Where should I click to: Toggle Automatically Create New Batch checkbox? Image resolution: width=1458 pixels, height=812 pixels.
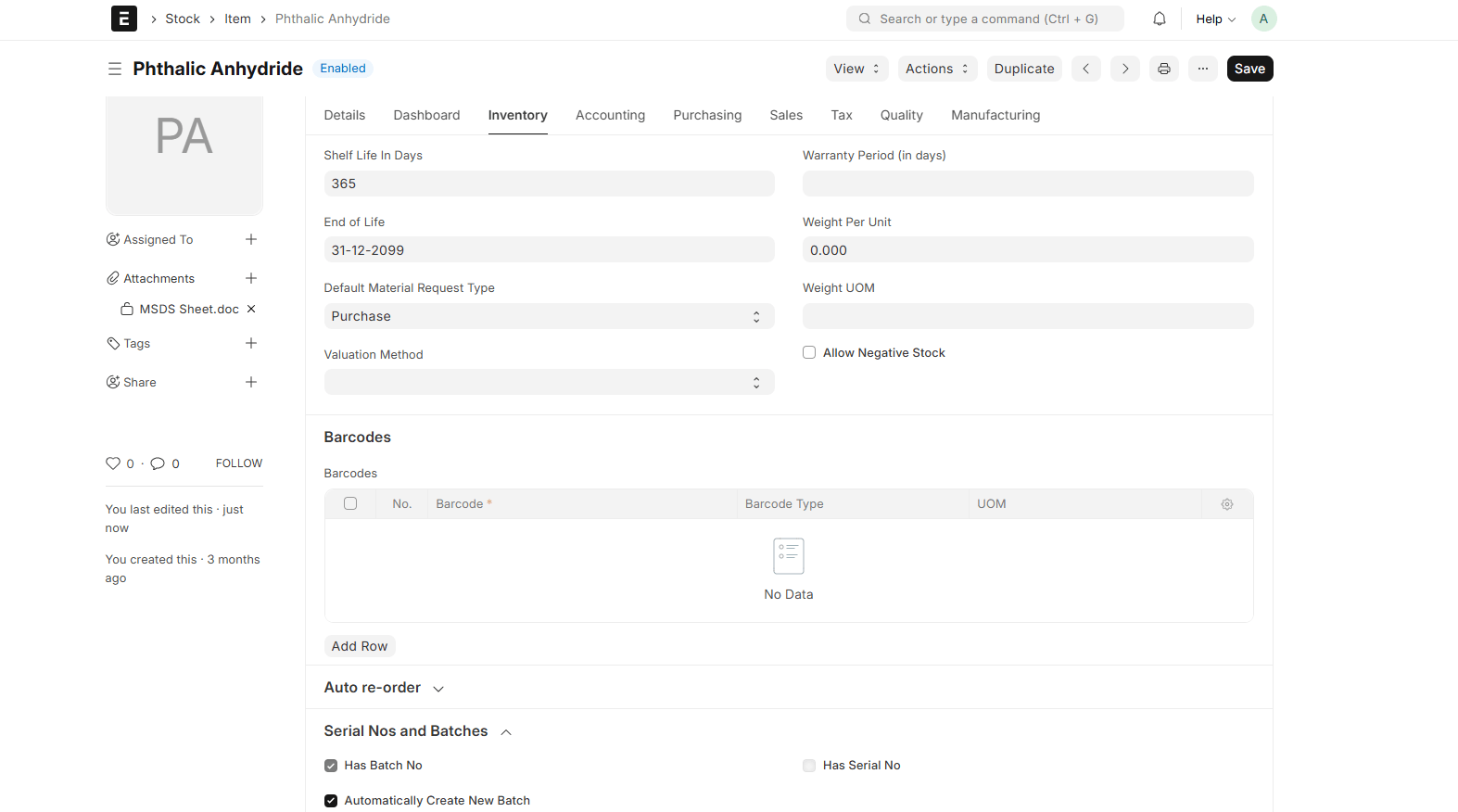coord(331,801)
